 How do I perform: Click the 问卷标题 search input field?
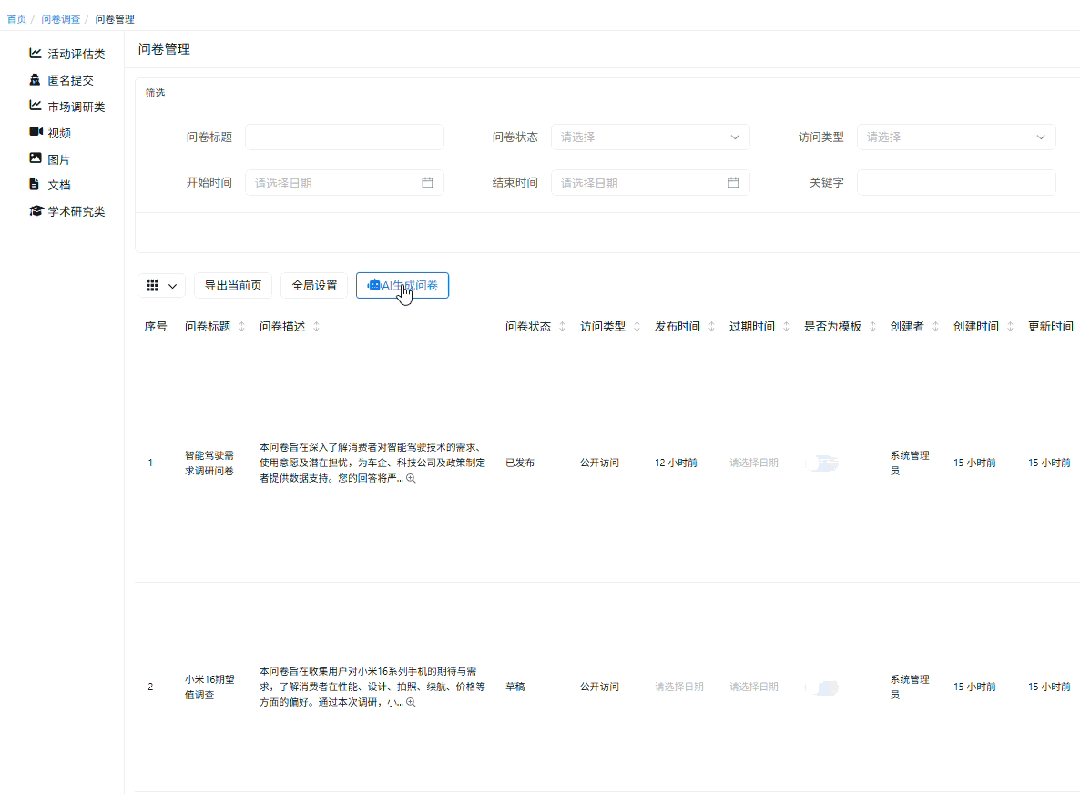(344, 136)
